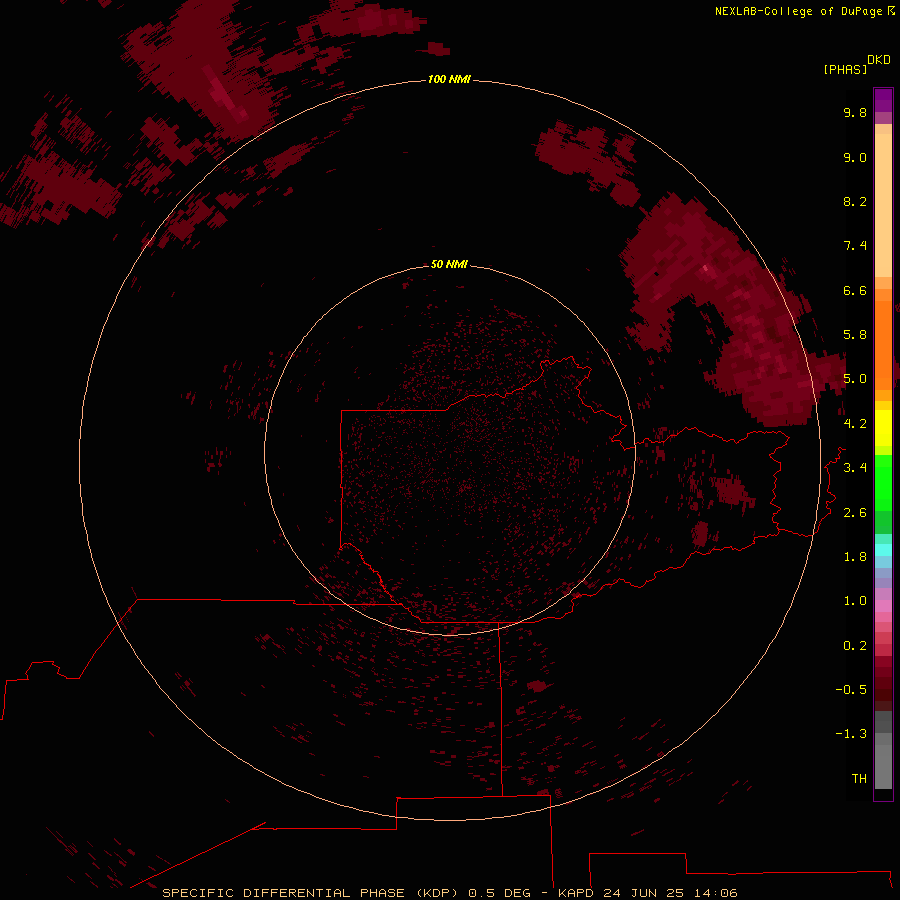The image size is (900, 900).
Task: Click the 5.0 scale value
Action: coord(855,379)
